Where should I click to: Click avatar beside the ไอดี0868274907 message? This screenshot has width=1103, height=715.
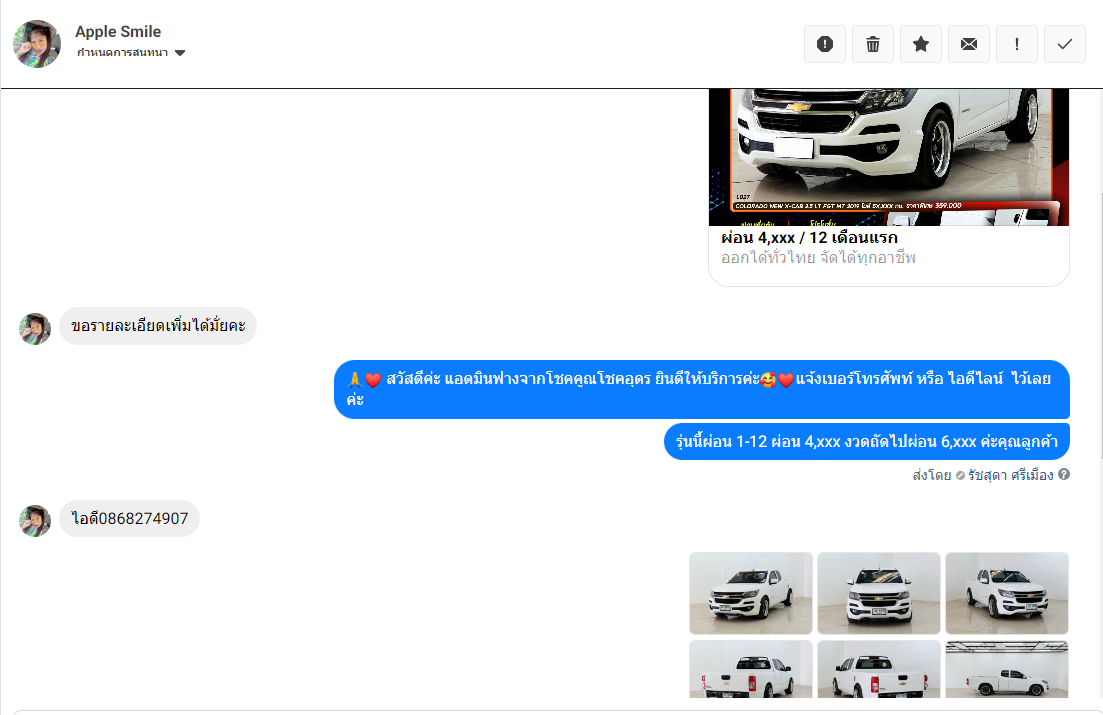pos(34,521)
